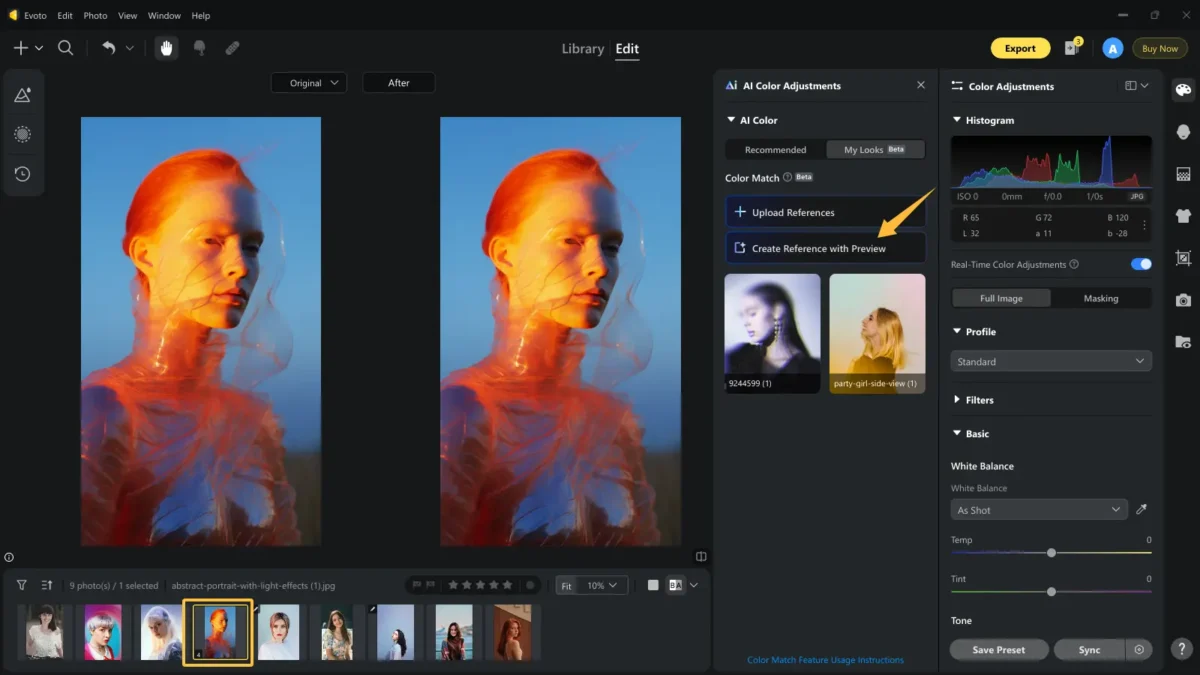Screen dimensions: 1200x675
Task: Collapse the Basic section
Action: coord(957,434)
